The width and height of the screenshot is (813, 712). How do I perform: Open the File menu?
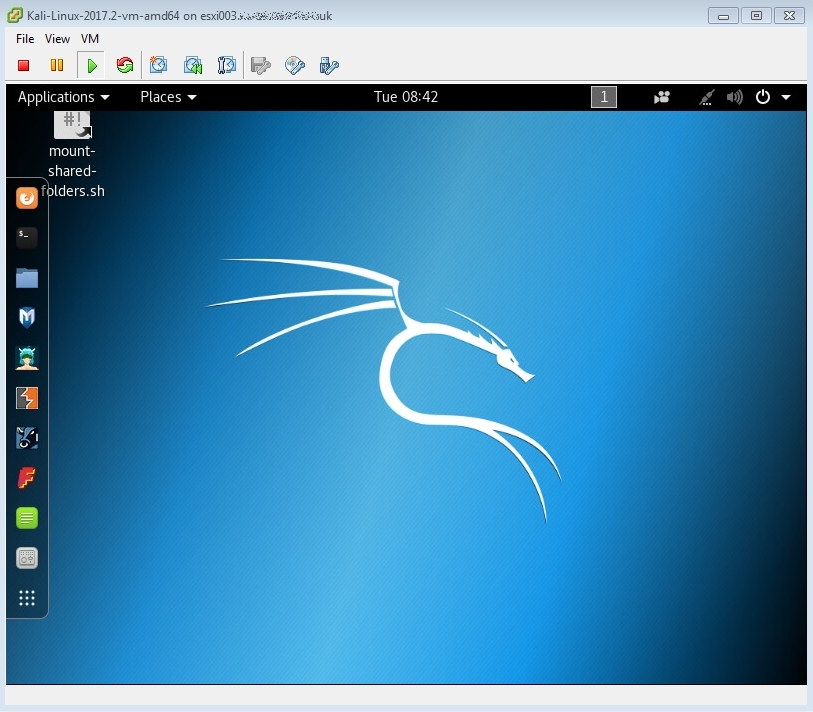(x=25, y=39)
